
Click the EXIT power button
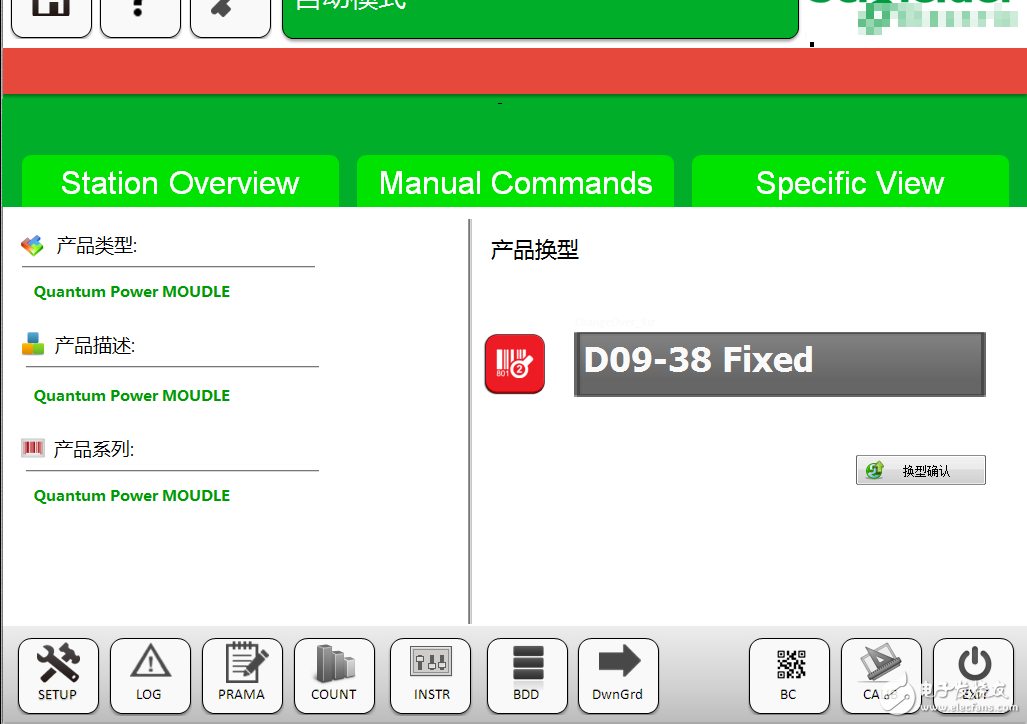click(x=973, y=676)
